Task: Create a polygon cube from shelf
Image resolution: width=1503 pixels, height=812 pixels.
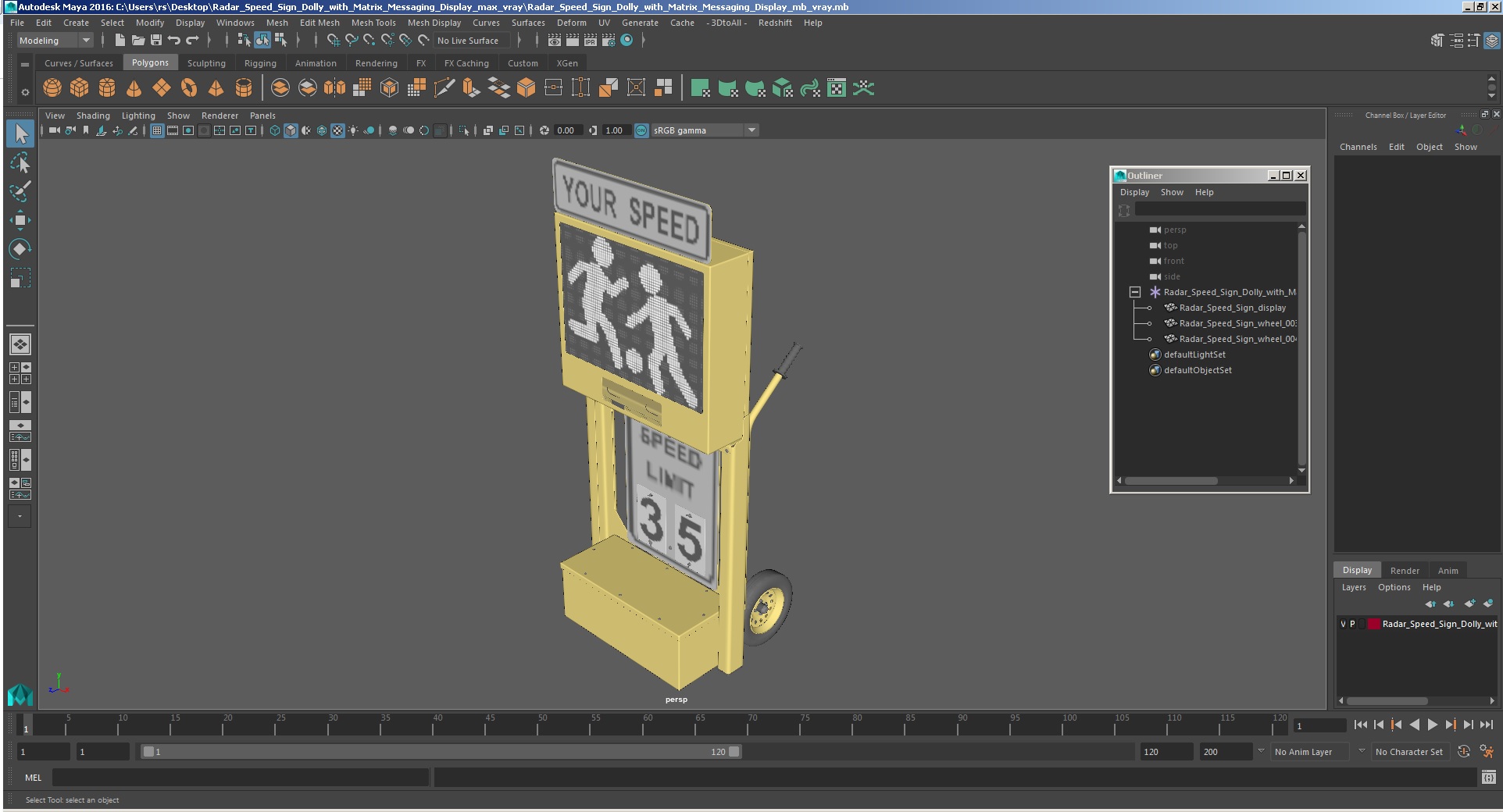Action: 80,88
